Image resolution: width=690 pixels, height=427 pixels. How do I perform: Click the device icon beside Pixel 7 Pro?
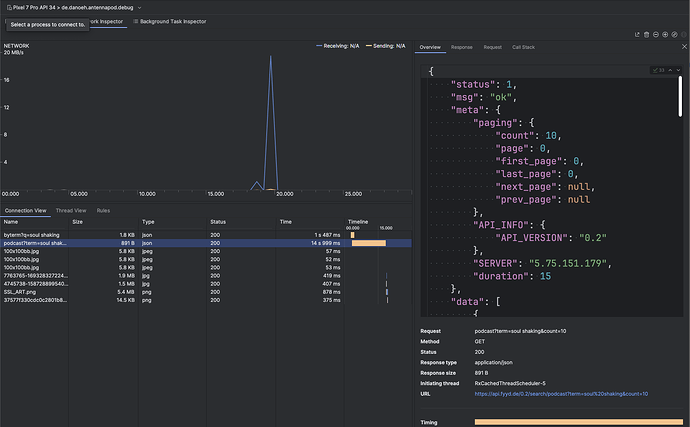point(9,7)
